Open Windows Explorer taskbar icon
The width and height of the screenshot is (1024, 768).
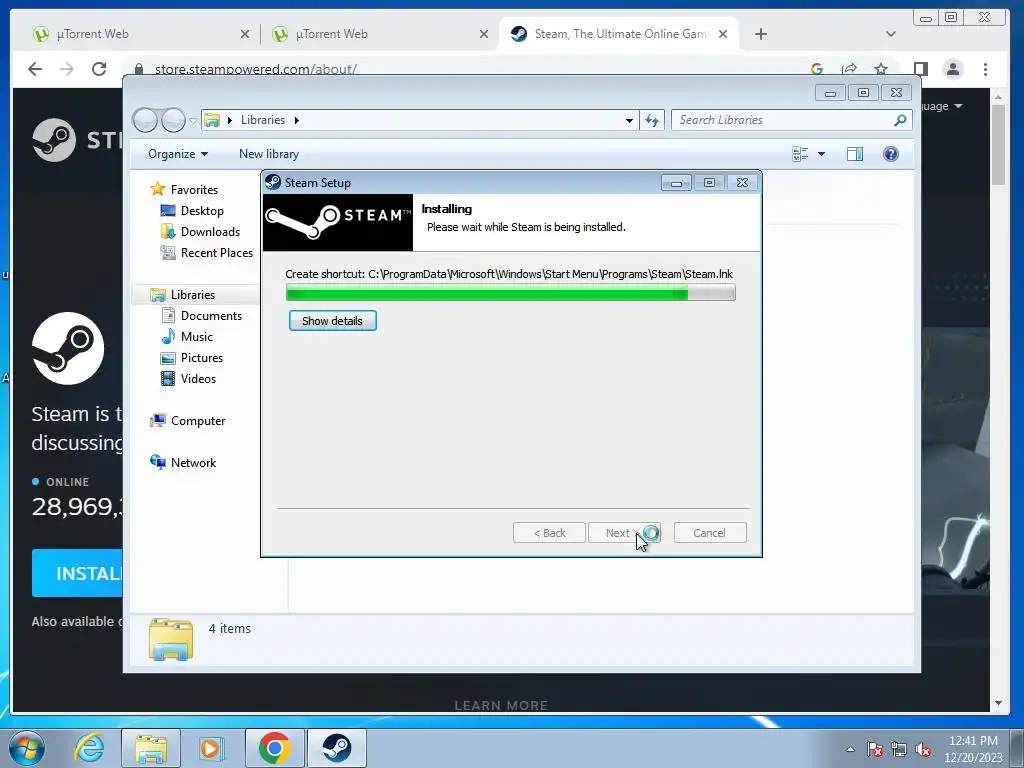point(150,748)
